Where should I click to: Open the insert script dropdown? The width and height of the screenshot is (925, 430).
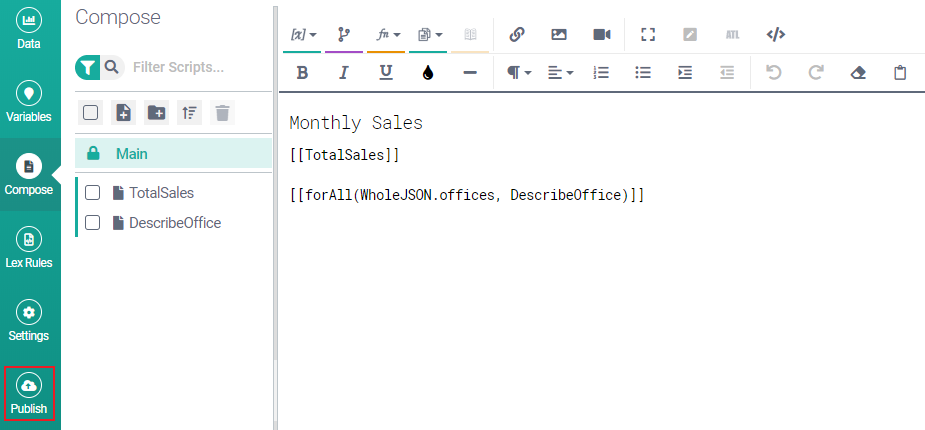click(430, 35)
